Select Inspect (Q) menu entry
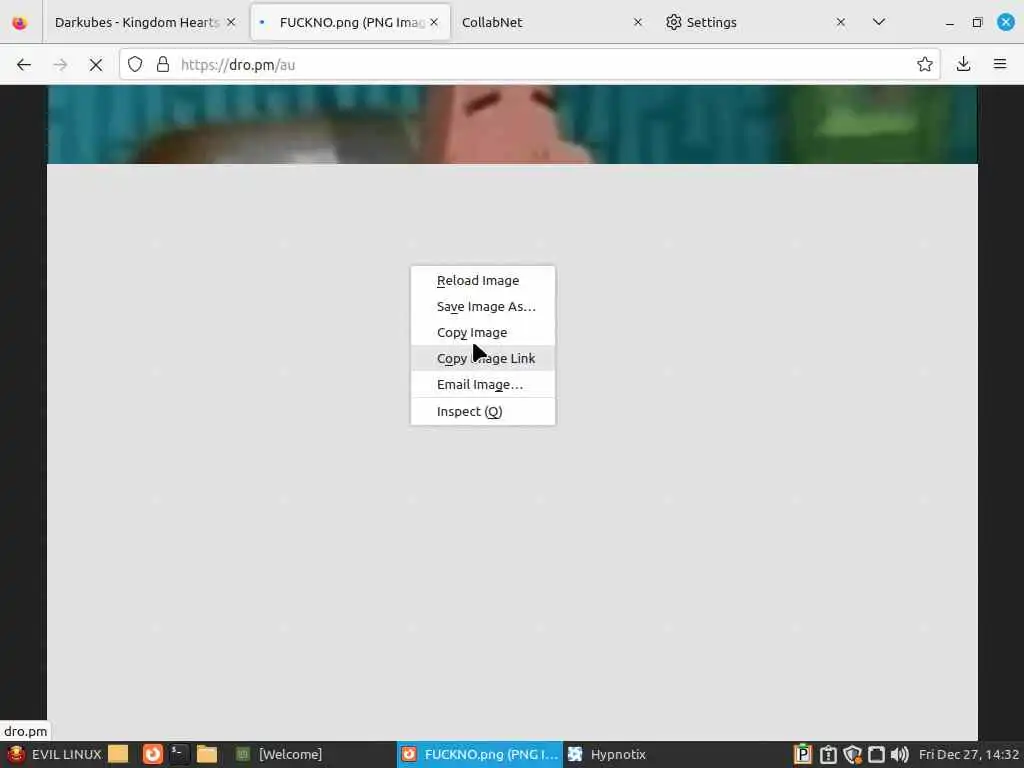Viewport: 1024px width, 768px height. (x=483, y=411)
